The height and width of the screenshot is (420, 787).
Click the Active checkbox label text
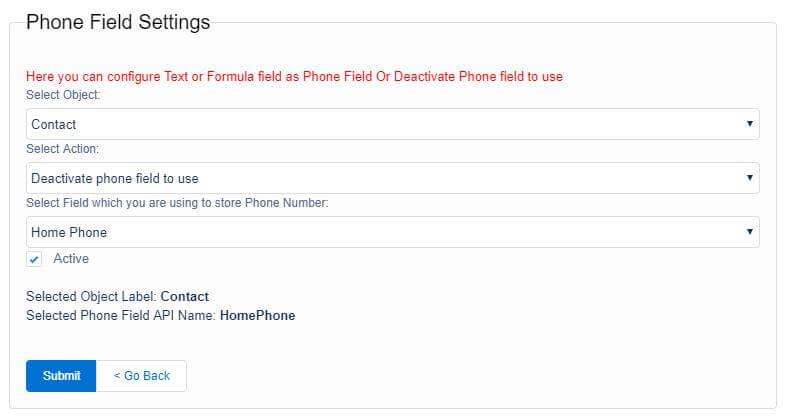(x=71, y=259)
